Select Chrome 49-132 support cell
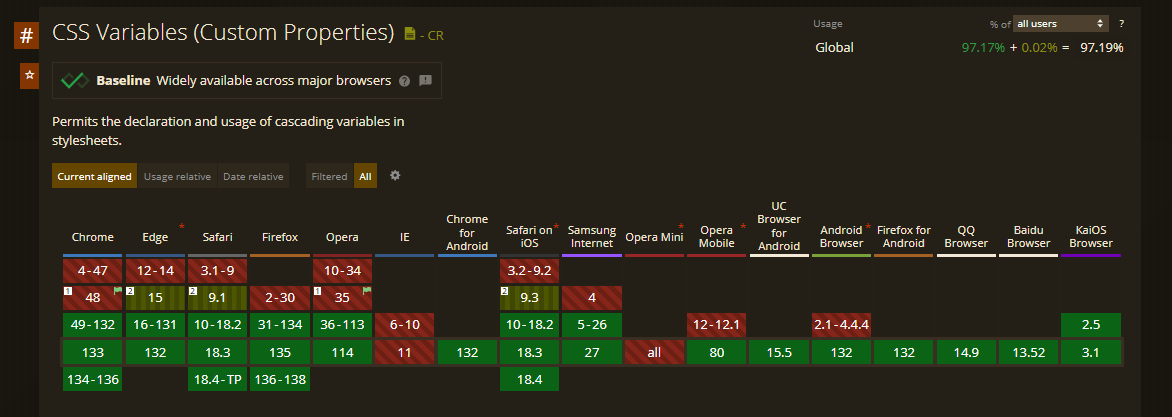This screenshot has height=417, width=1172. click(93, 325)
